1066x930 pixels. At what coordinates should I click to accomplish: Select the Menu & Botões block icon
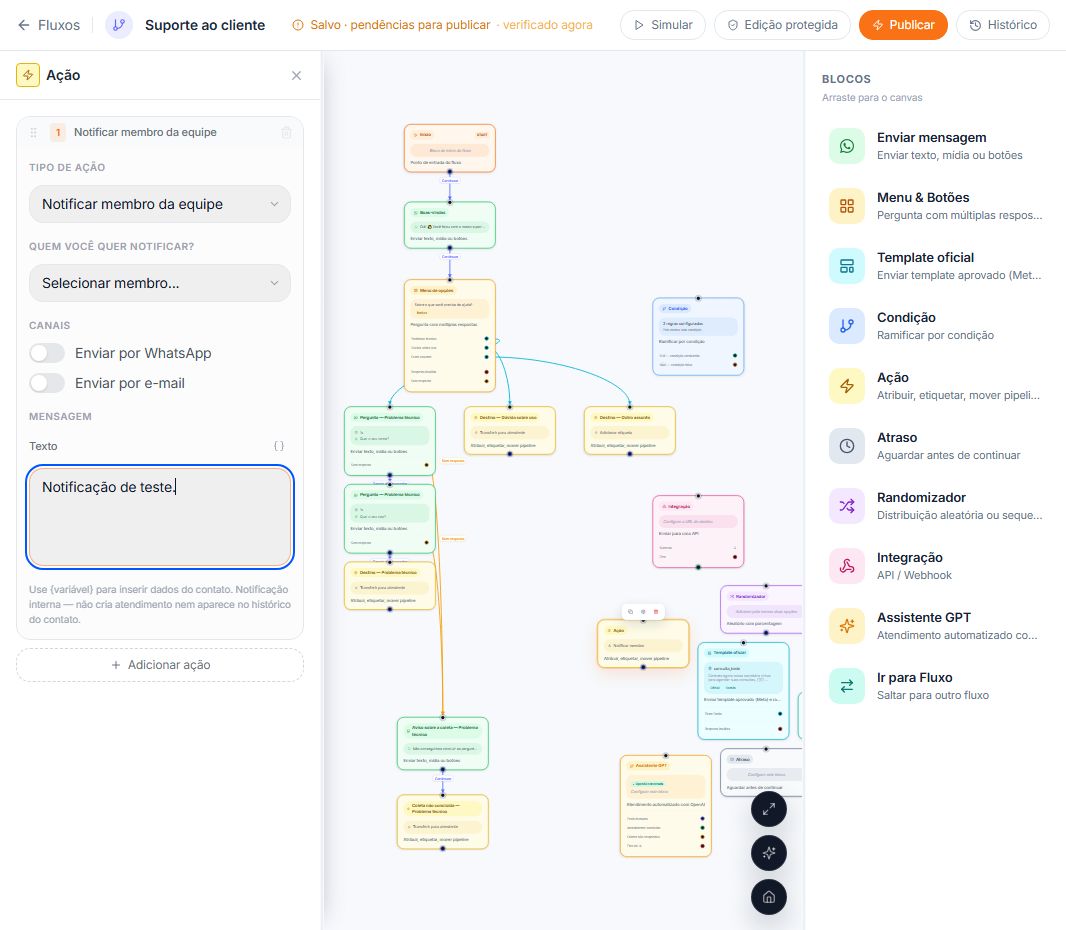(847, 206)
